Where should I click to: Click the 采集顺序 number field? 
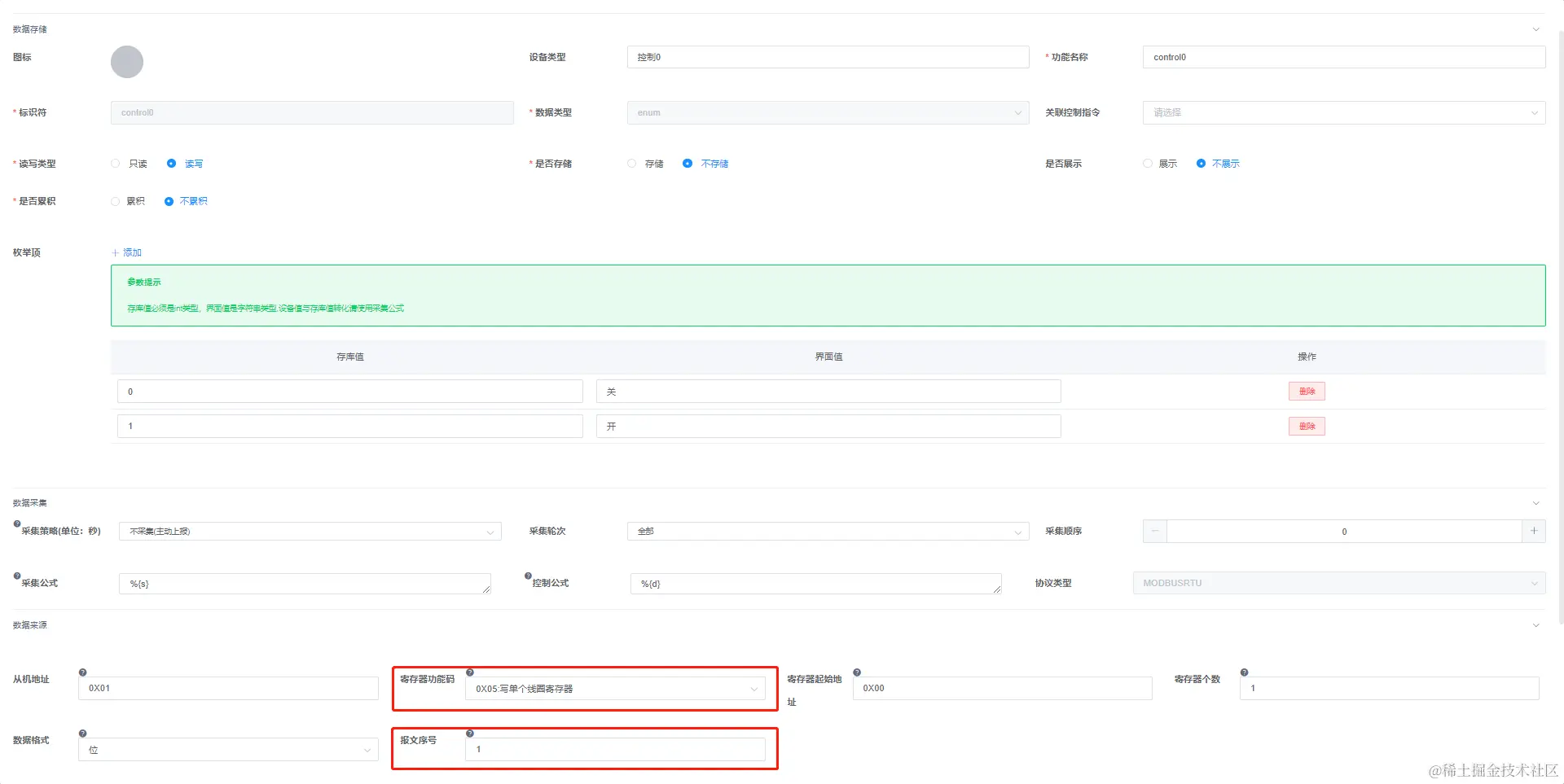click(1344, 531)
